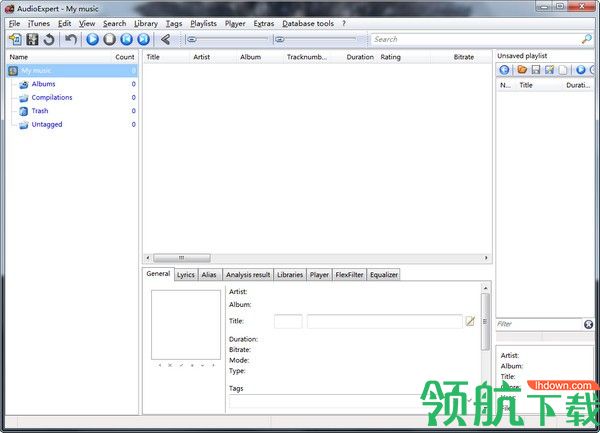Click the title track number field
The height and width of the screenshot is (433, 600).
[288, 321]
